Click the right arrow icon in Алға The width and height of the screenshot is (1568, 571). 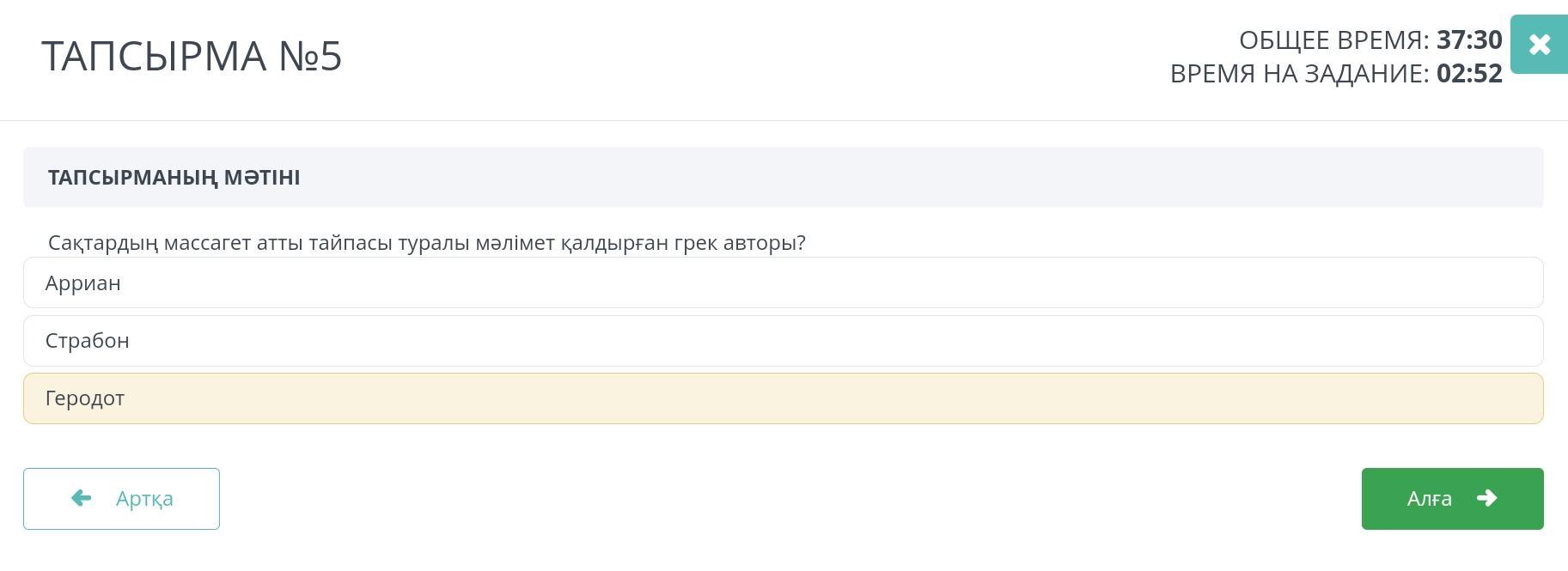(x=1486, y=498)
